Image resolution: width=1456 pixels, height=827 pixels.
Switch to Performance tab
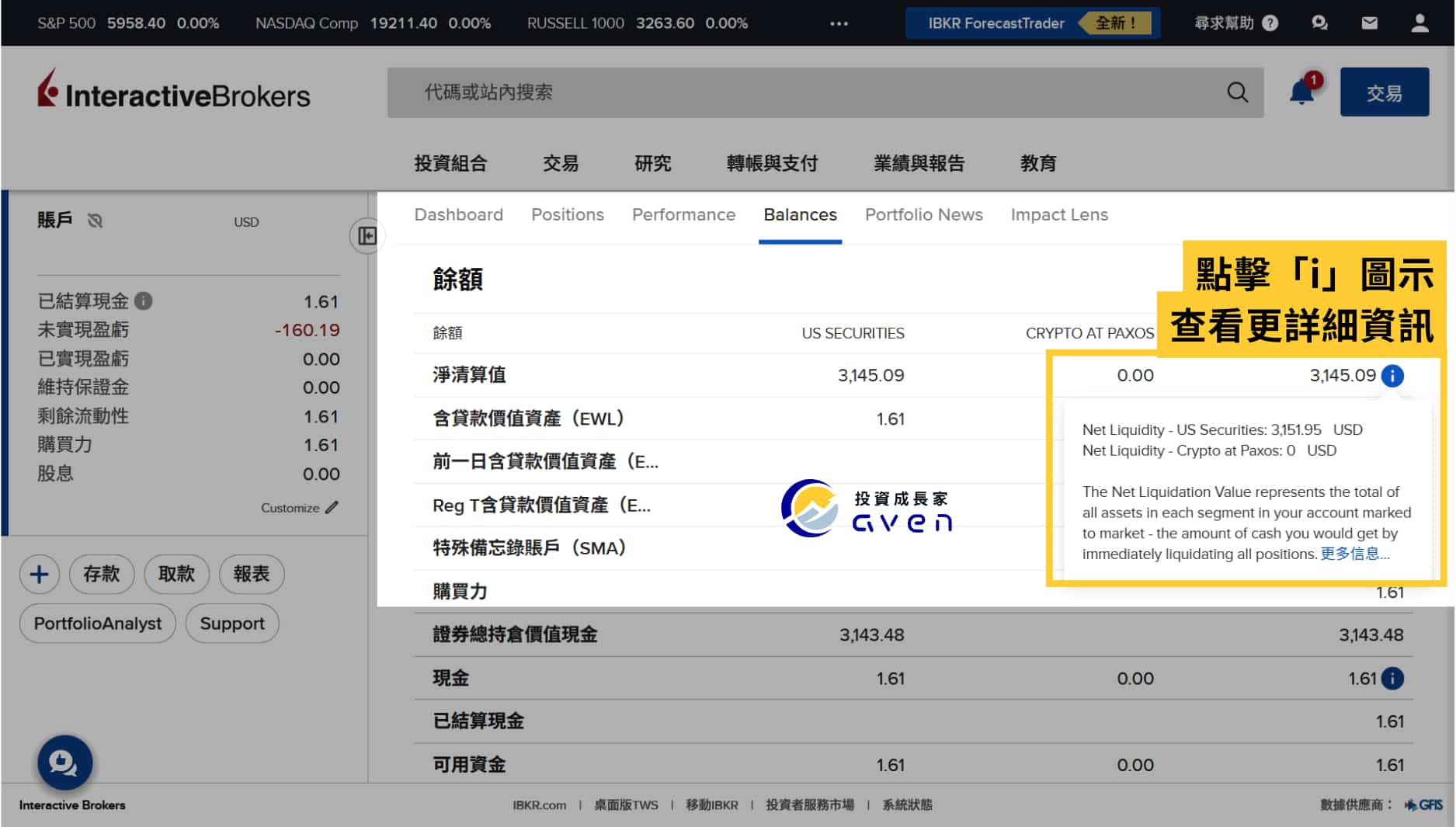pos(683,214)
